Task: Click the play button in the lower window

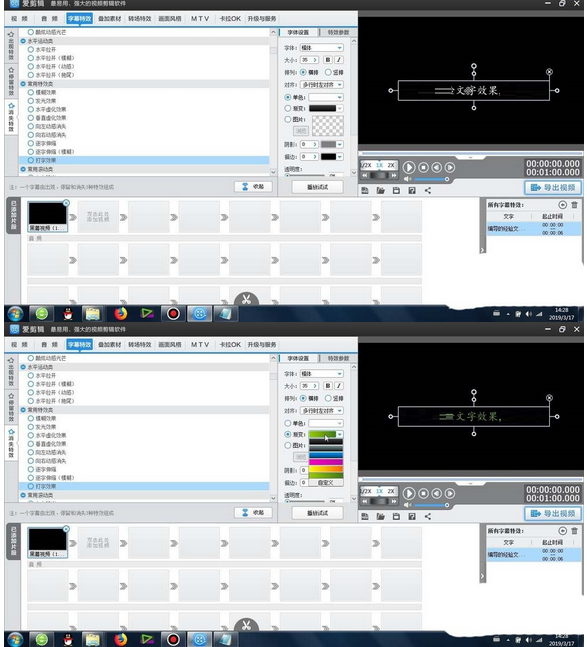Action: pos(408,493)
